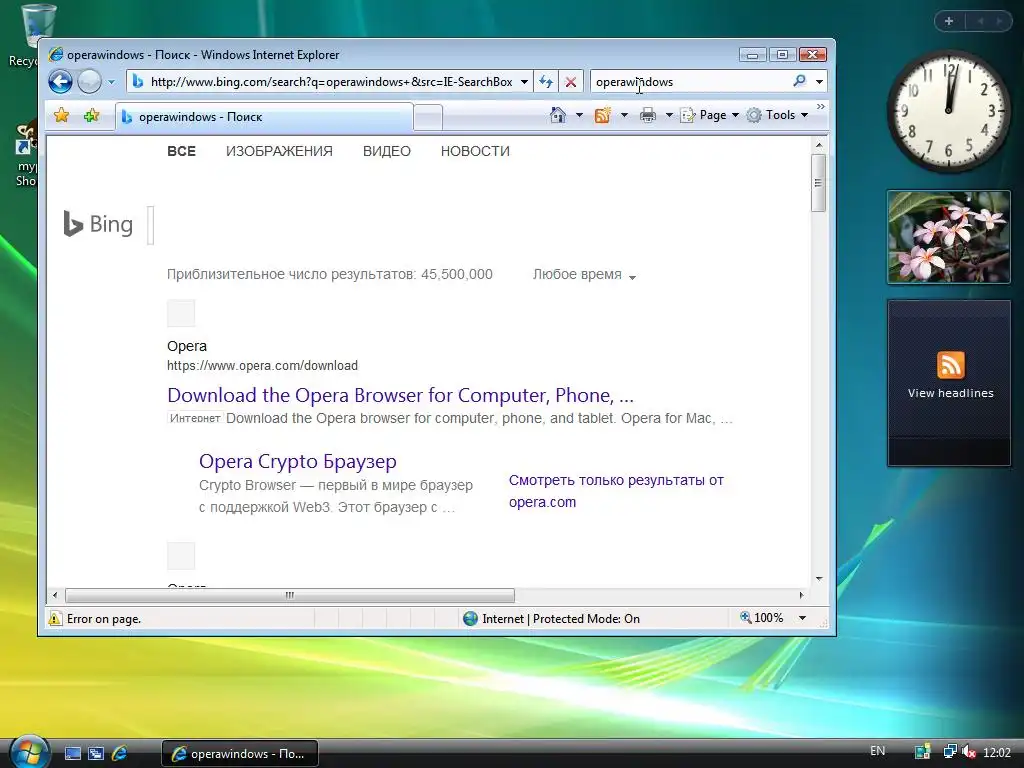Screen dimensions: 1024x768
Task: Open Download the Opera Browser result link
Action: (x=400, y=395)
